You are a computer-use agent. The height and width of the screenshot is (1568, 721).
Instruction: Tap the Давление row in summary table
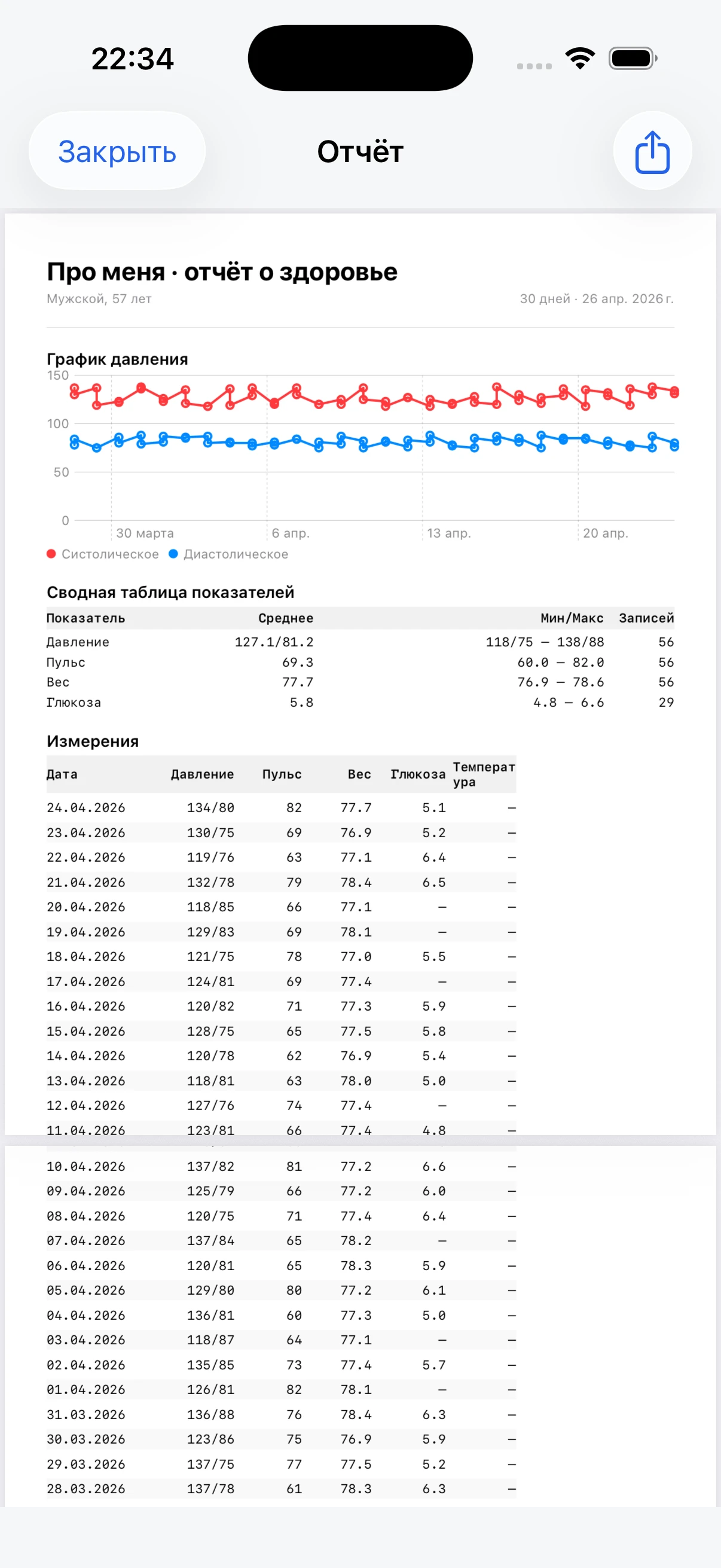359,642
